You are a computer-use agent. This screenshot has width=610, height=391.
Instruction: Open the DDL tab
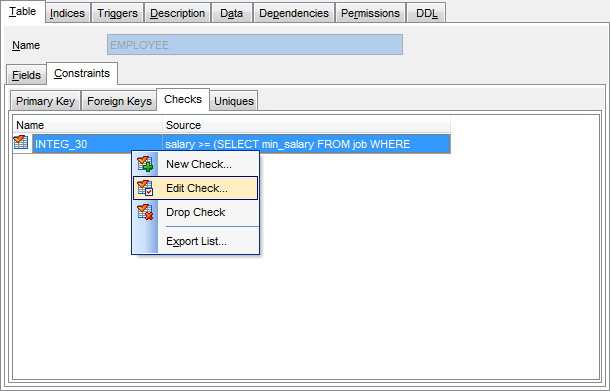(426, 13)
